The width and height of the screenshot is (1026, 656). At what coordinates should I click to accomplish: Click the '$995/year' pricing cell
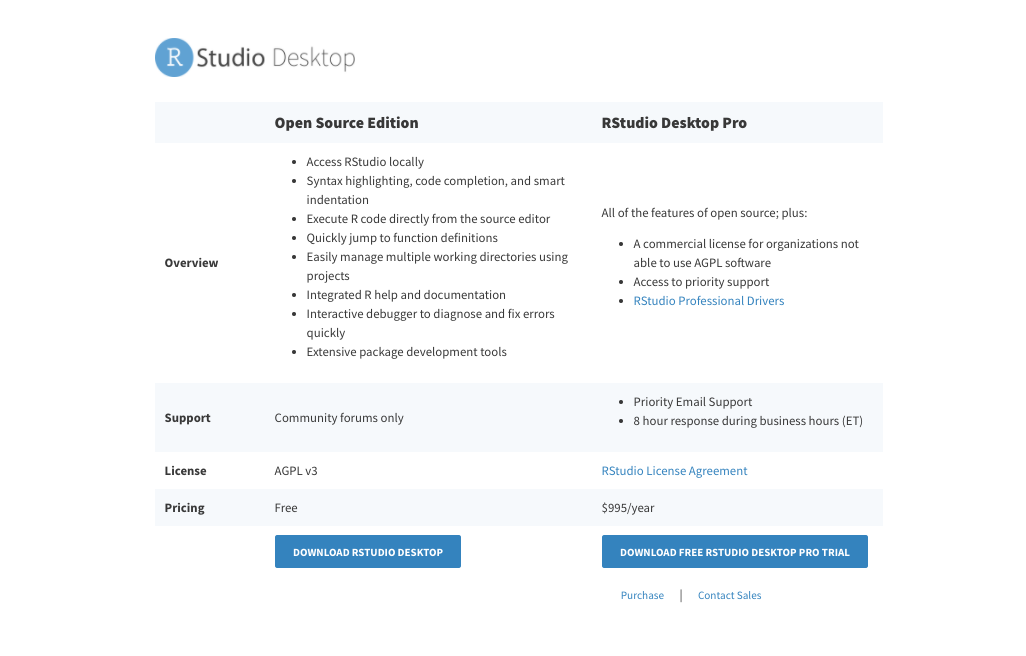628,508
